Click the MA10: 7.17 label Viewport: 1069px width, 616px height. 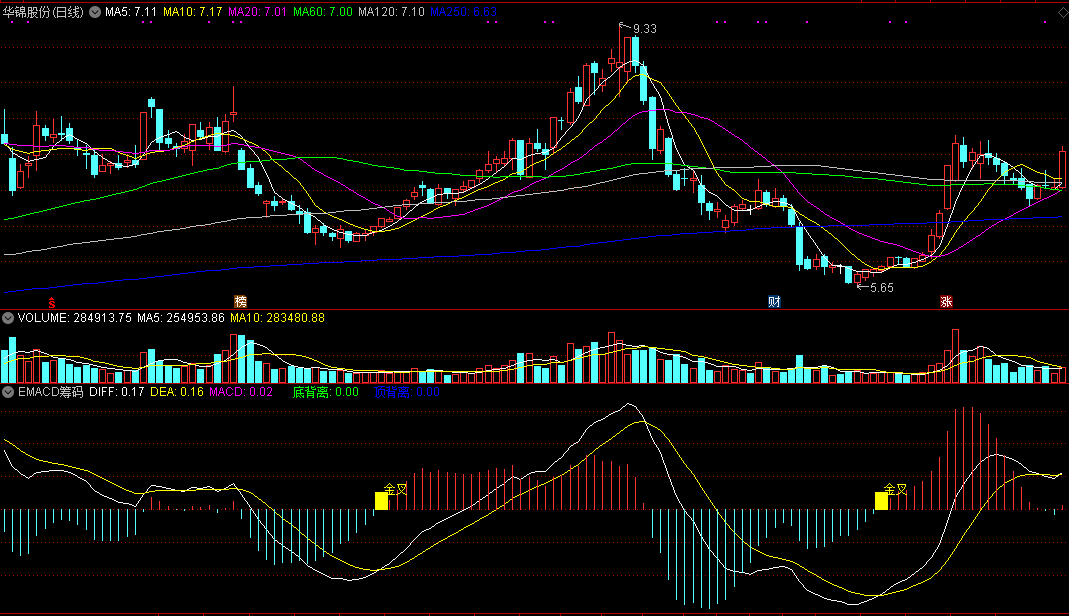[x=193, y=12]
